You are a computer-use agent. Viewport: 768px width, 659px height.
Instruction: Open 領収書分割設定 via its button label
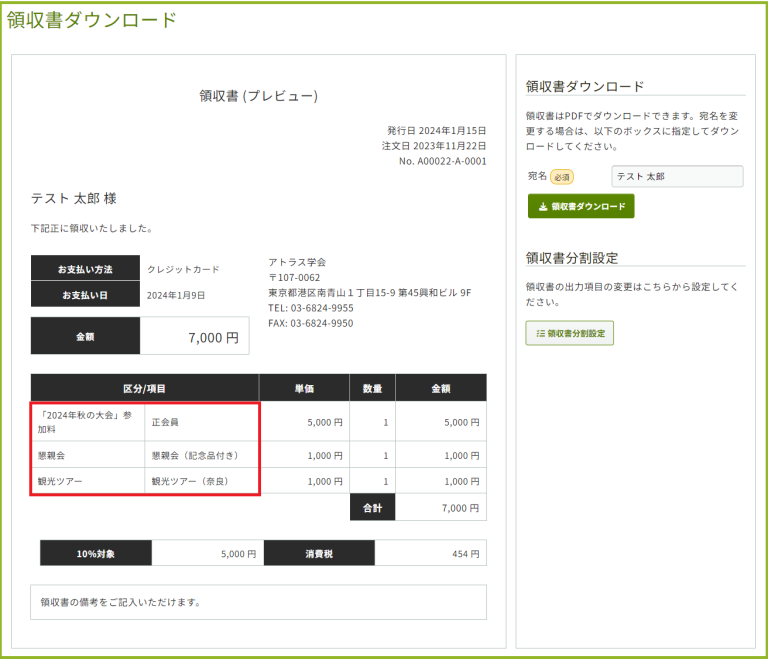point(576,334)
